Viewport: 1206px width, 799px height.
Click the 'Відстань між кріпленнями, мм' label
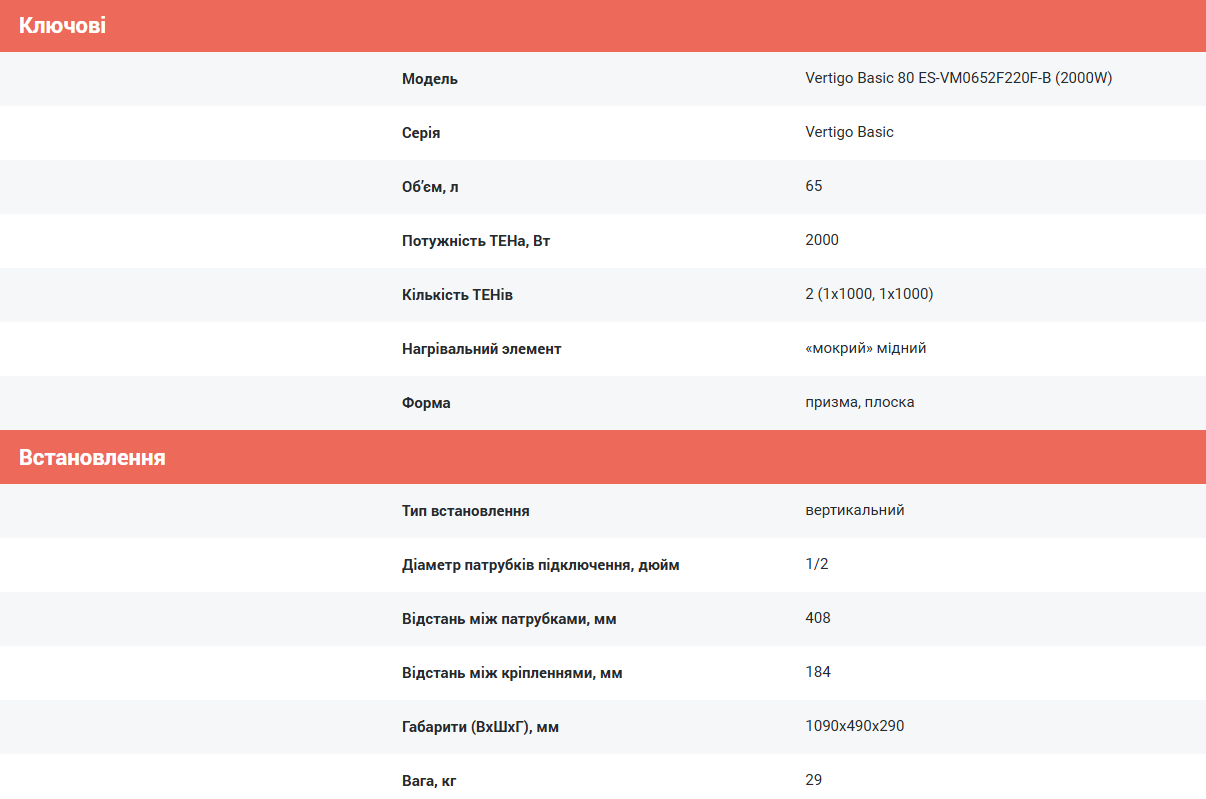click(512, 673)
